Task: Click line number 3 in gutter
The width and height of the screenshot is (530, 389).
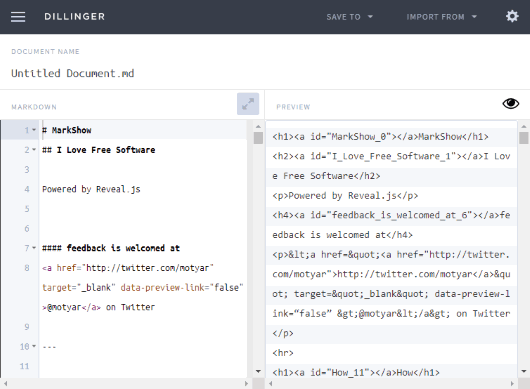Action: 27,169
